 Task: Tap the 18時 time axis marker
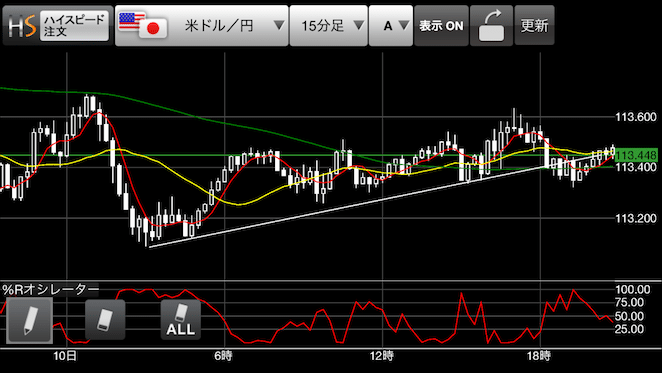coord(539,356)
